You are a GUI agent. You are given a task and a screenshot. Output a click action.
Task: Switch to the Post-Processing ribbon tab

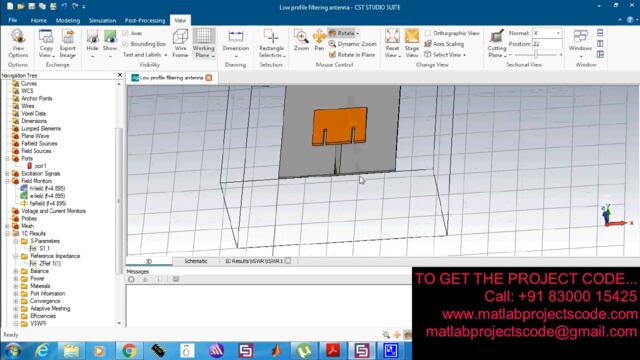pos(145,20)
